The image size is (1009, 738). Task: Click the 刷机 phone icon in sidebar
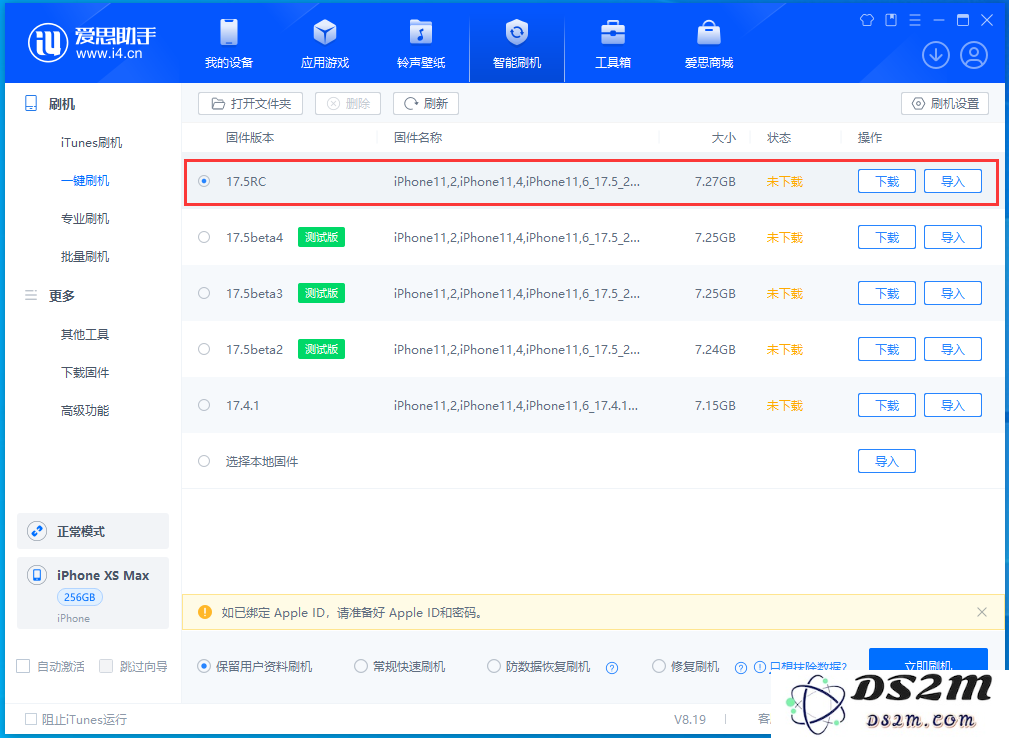pos(30,103)
